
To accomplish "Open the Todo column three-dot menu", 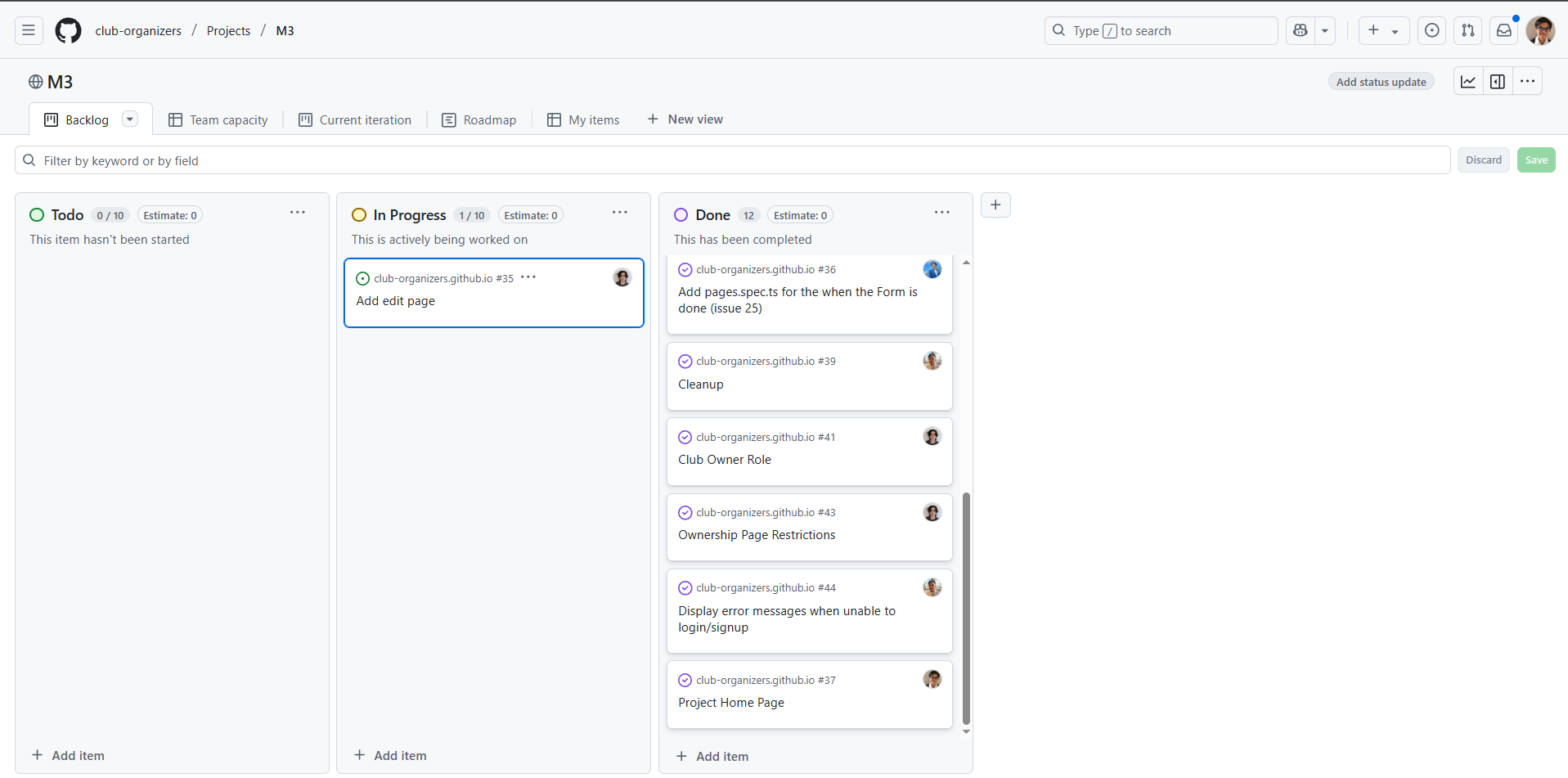I will pyautogui.click(x=298, y=213).
